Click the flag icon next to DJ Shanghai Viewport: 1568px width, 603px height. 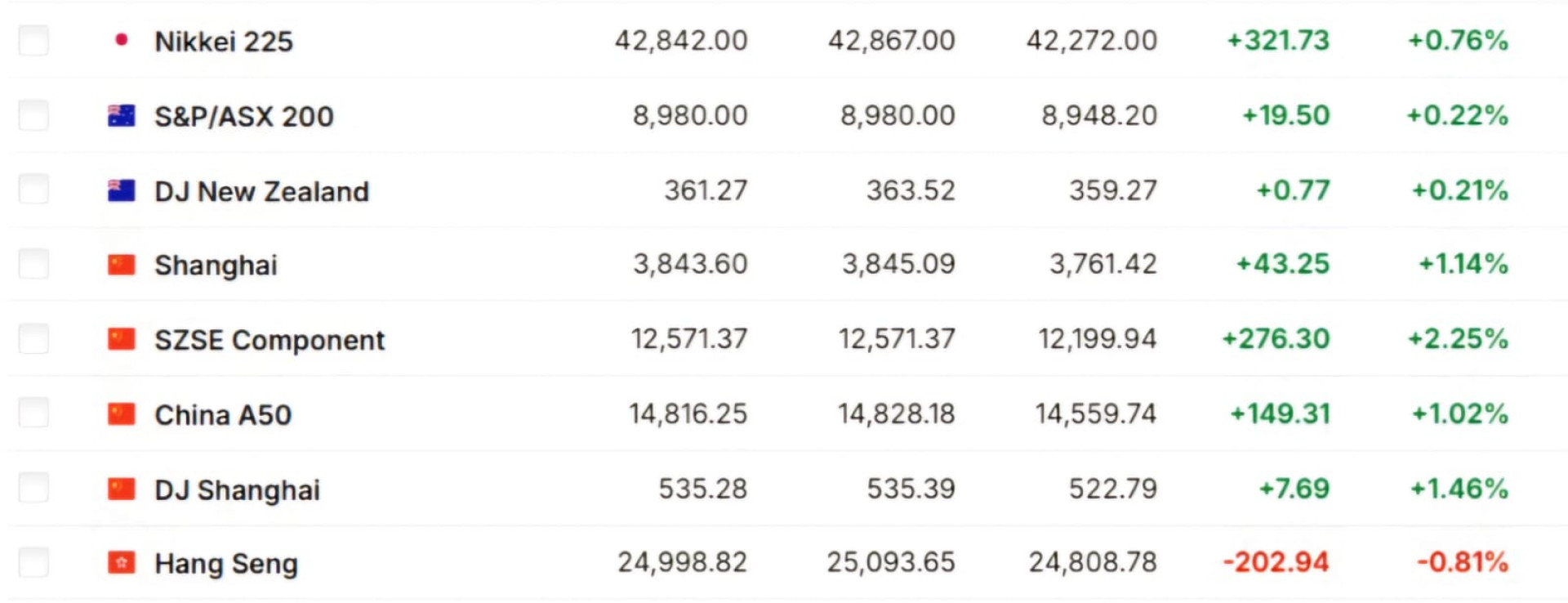click(122, 489)
